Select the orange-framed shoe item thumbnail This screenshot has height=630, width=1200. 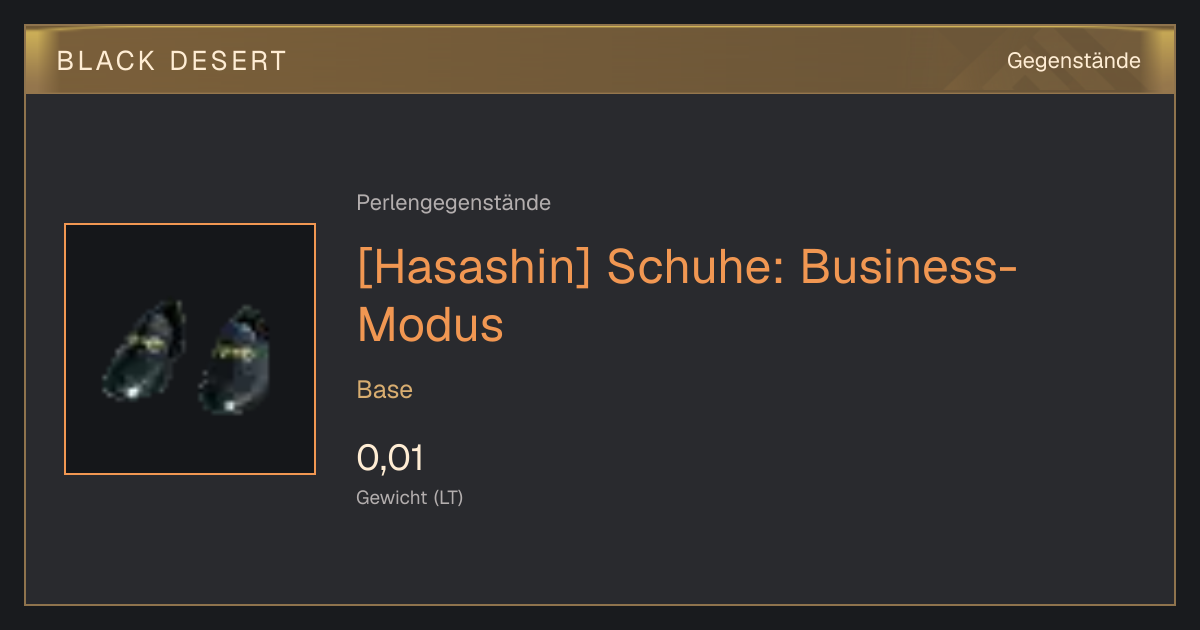click(x=190, y=349)
